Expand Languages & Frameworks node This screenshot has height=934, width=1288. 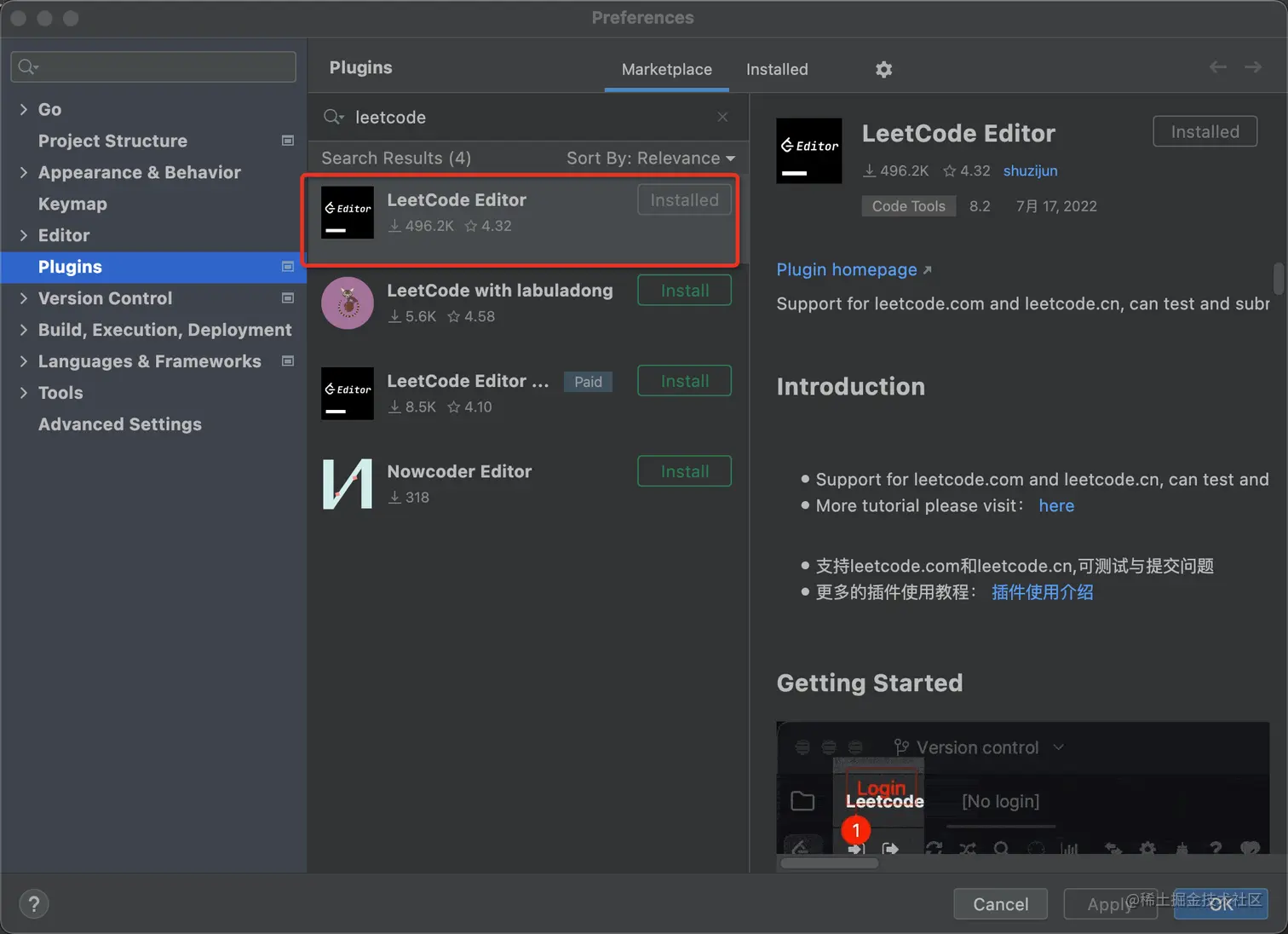24,361
